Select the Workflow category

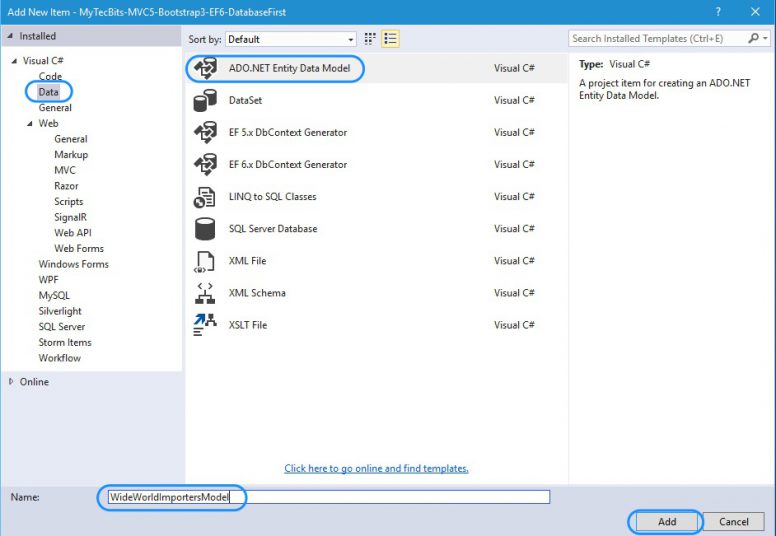(x=59, y=358)
